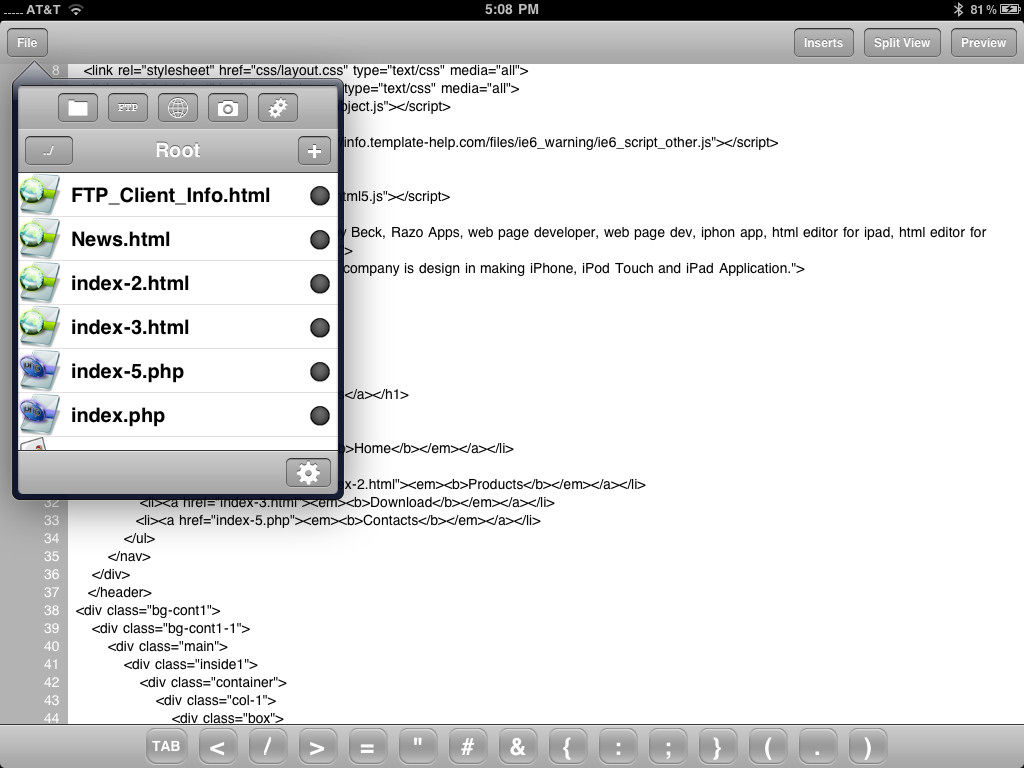
Task: Open the camera photos tab icon
Action: [x=228, y=108]
